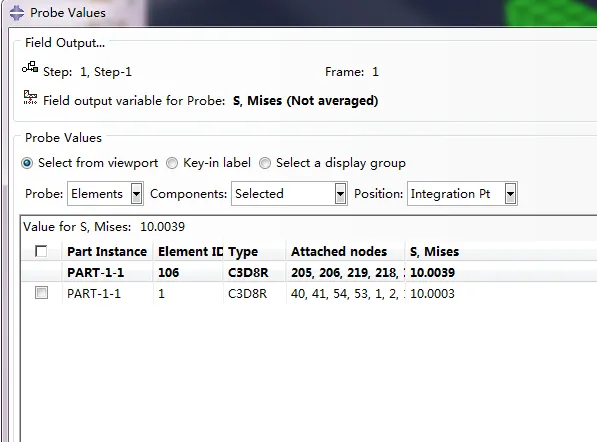Image resolution: width=597 pixels, height=442 pixels.
Task: Open the Field Output... dialog
Action: tap(65, 43)
